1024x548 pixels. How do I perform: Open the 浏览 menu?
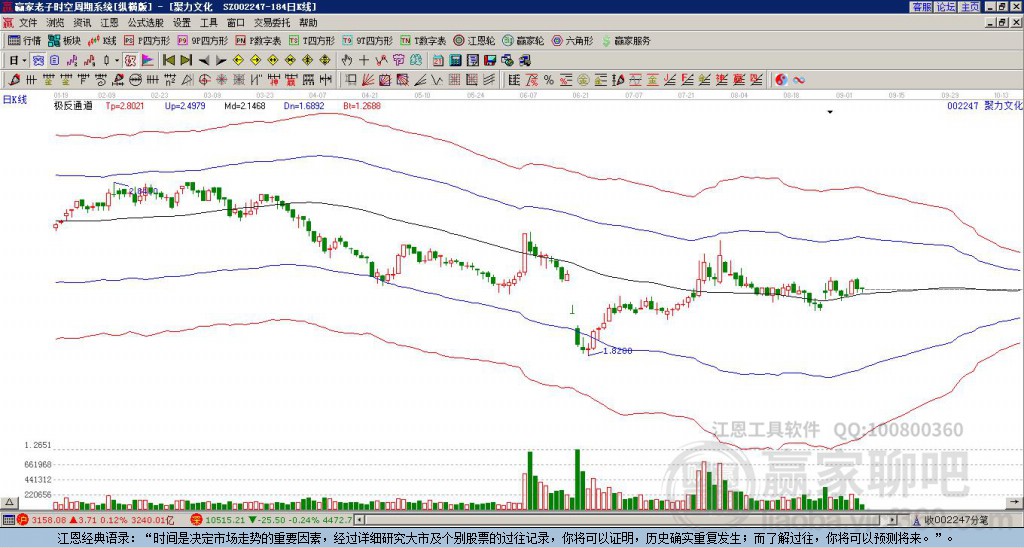56,23
